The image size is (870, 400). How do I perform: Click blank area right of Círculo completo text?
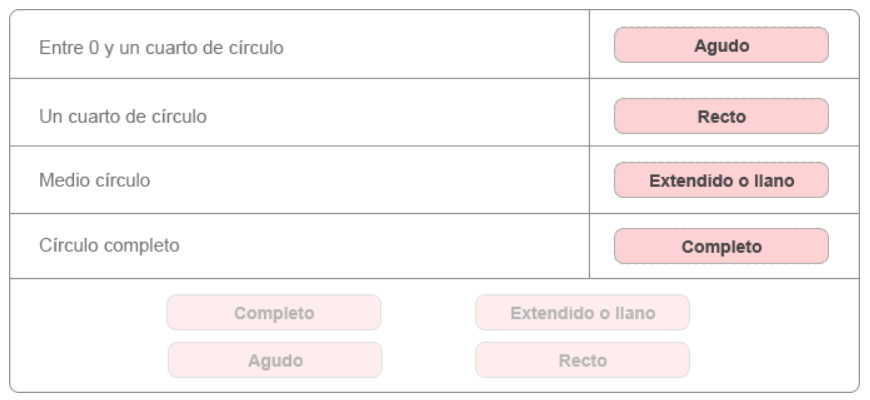[384, 246]
